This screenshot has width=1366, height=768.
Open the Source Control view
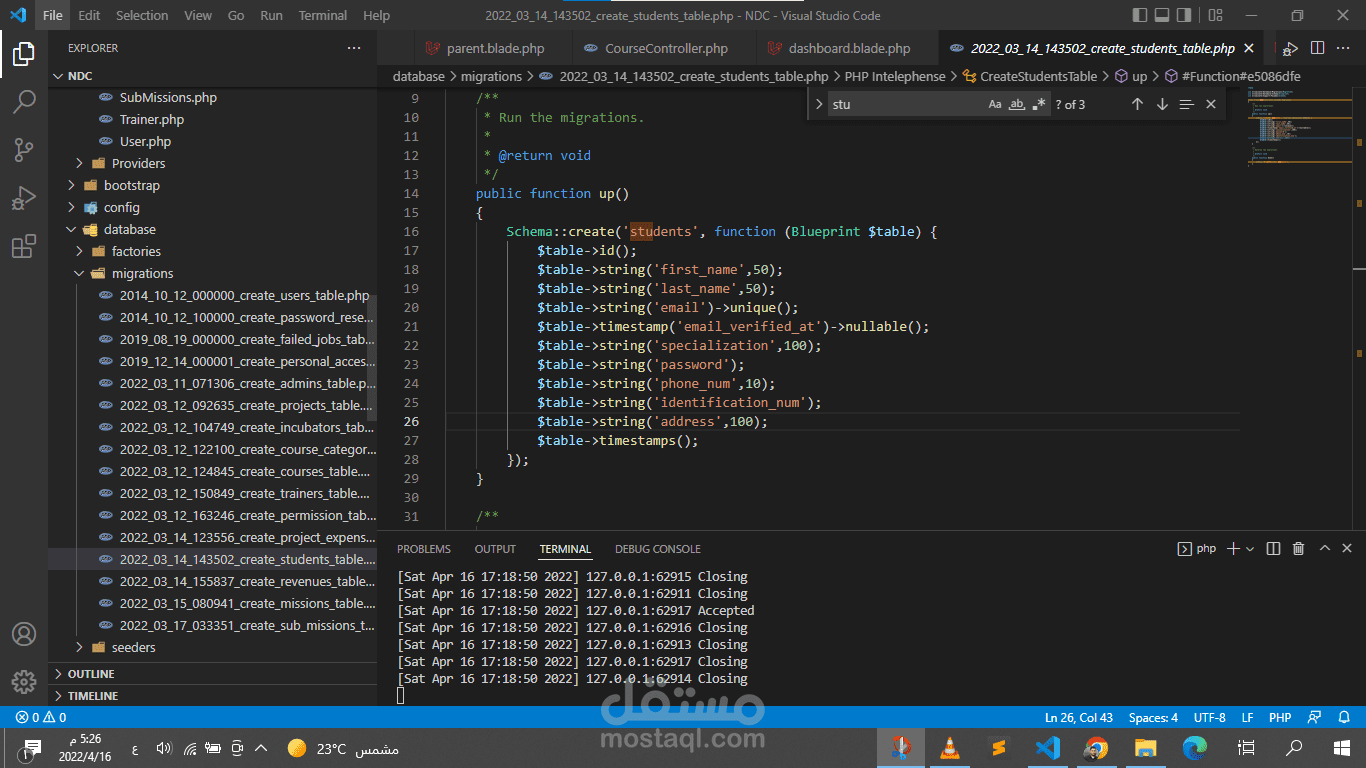(x=24, y=150)
